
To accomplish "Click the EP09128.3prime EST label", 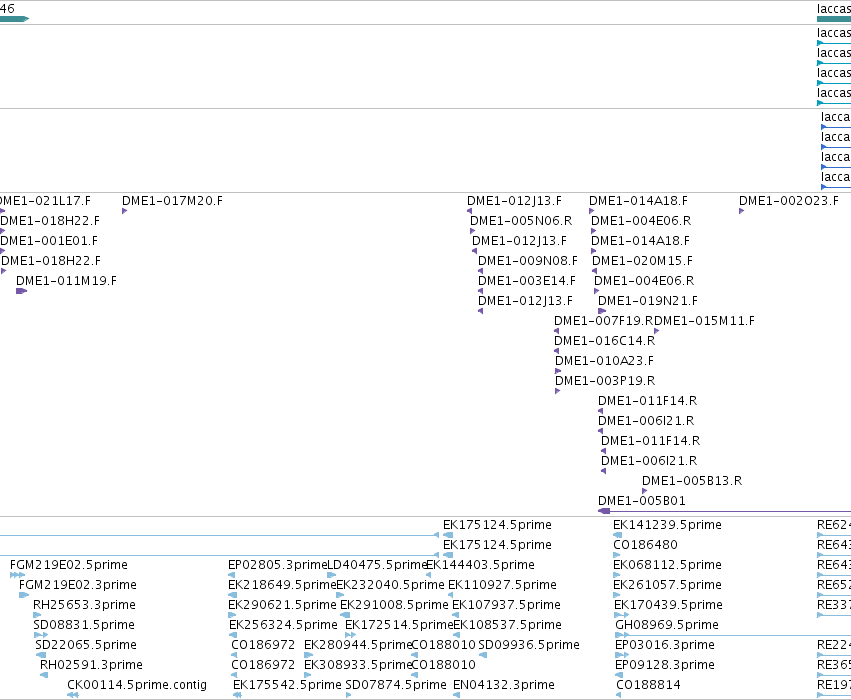I will pyautogui.click(x=665, y=665).
